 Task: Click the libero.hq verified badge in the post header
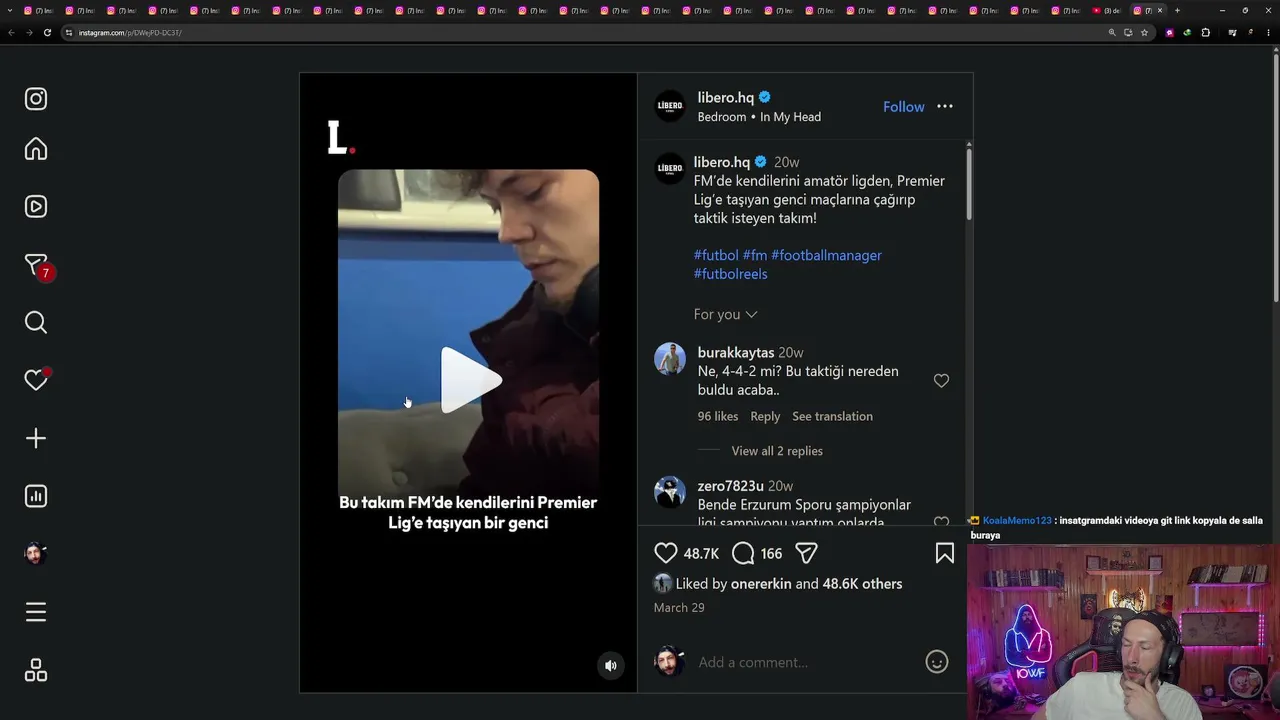click(765, 97)
